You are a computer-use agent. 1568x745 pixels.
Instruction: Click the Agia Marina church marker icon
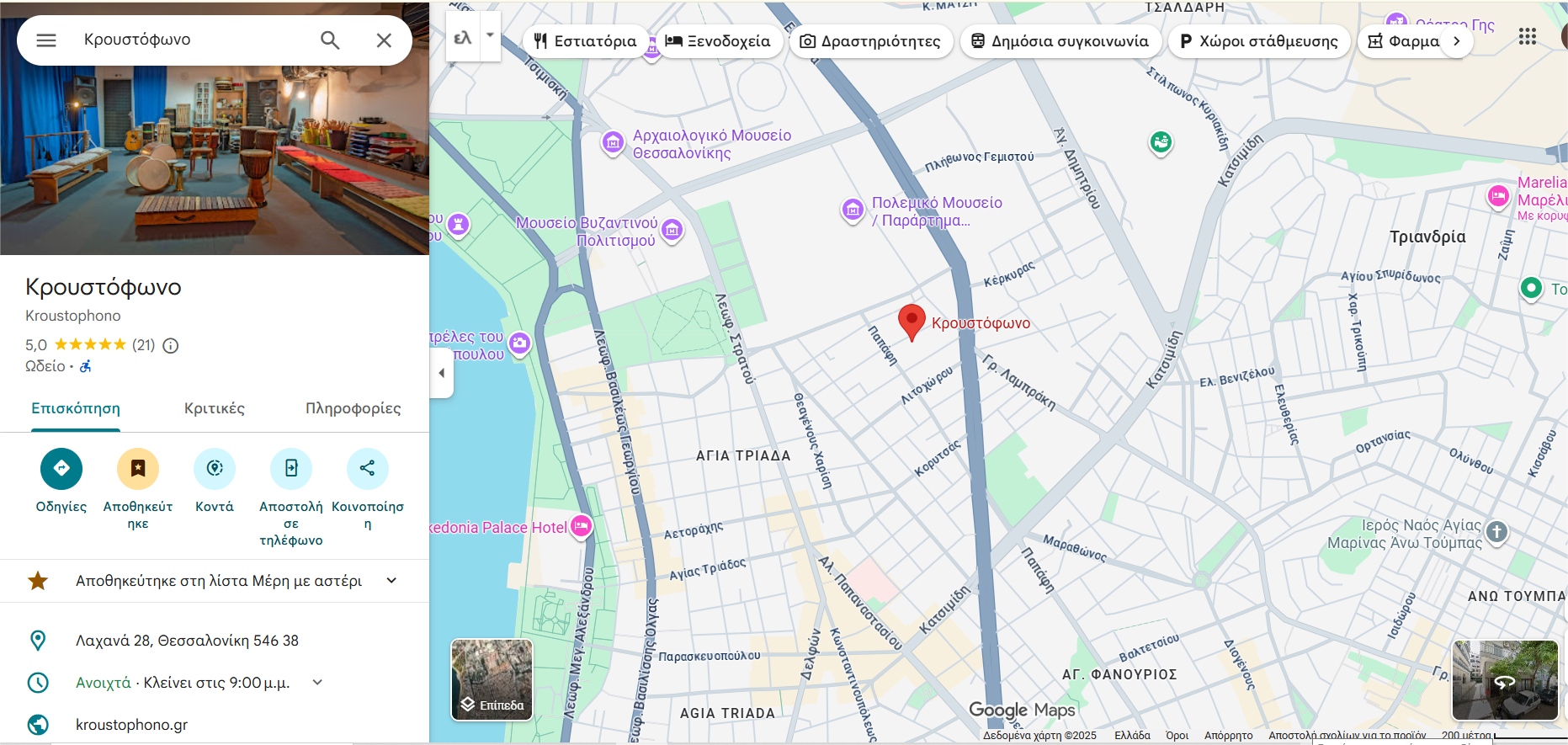point(1496,532)
